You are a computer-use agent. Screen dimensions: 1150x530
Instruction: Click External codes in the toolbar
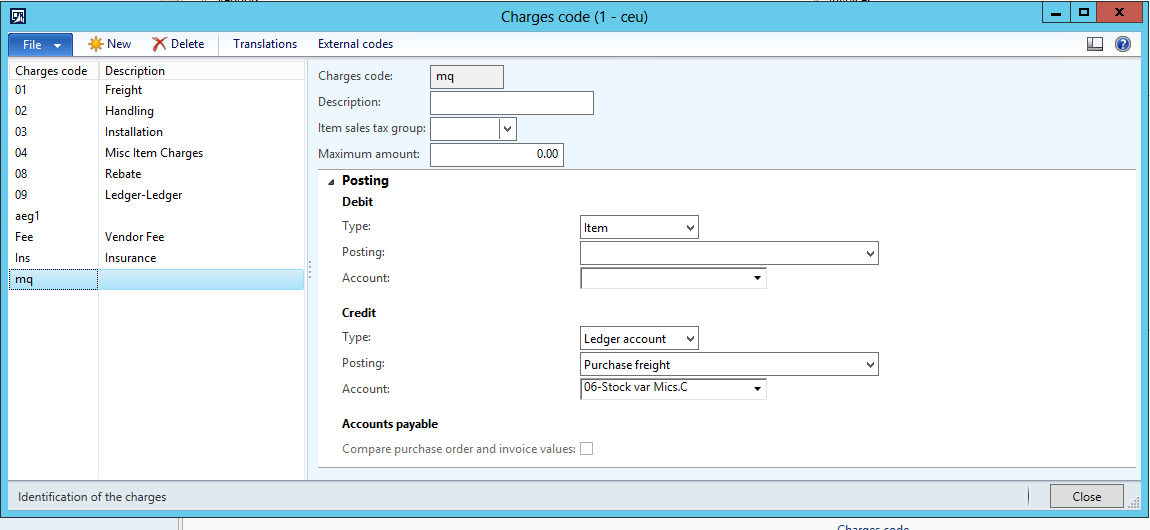coord(355,44)
